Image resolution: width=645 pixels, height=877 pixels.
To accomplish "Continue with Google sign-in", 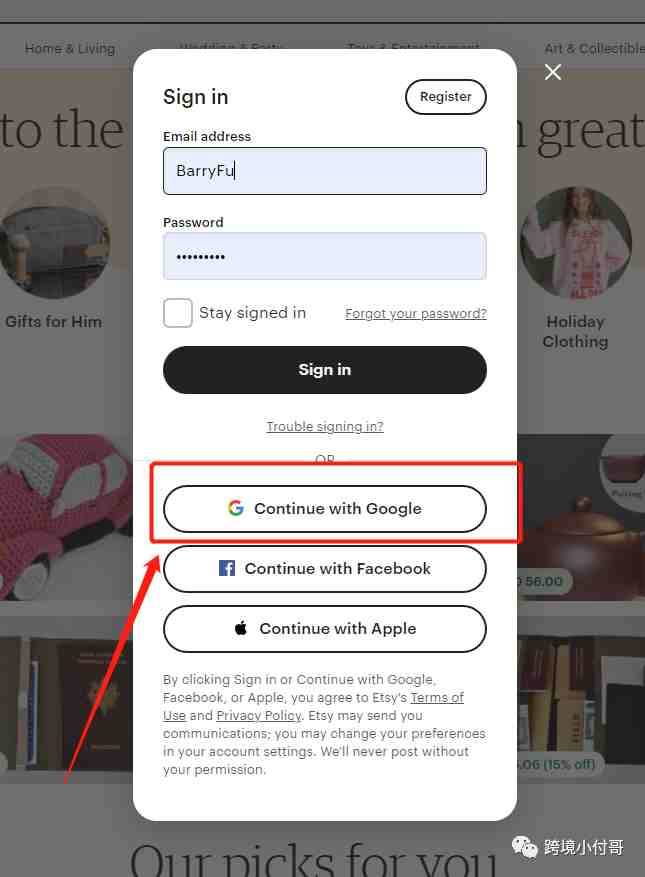I will click(325, 509).
